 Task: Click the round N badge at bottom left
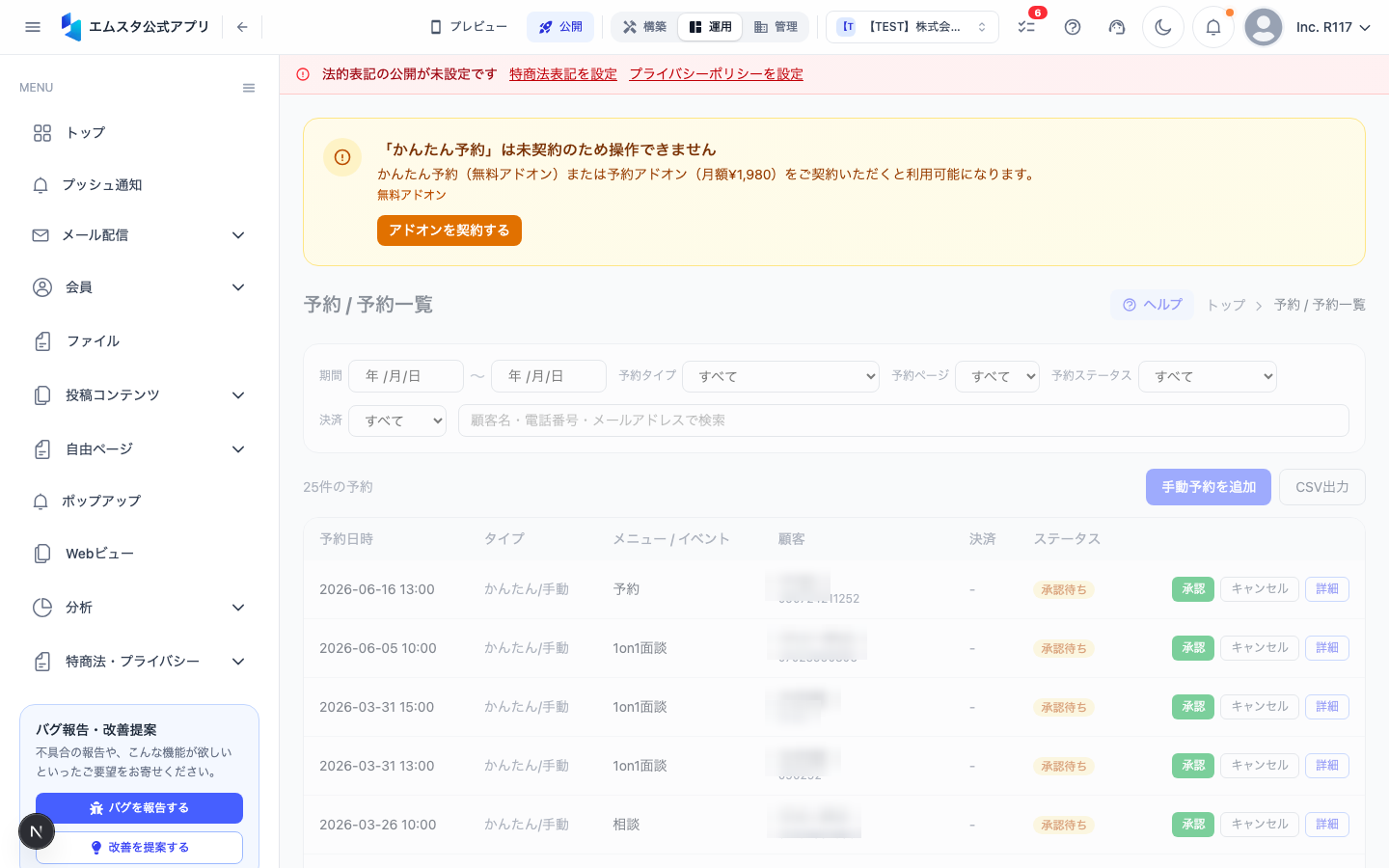[x=37, y=831]
